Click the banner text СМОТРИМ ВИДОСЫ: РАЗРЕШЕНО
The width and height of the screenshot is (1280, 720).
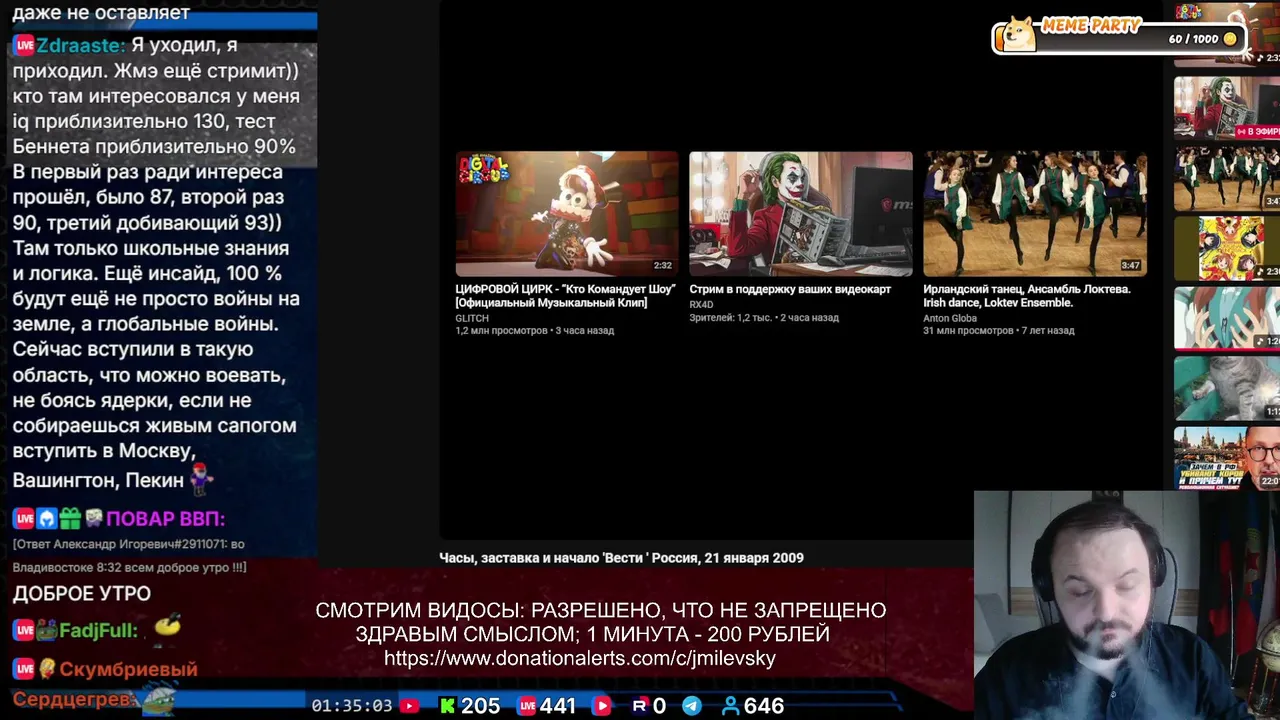pos(600,622)
